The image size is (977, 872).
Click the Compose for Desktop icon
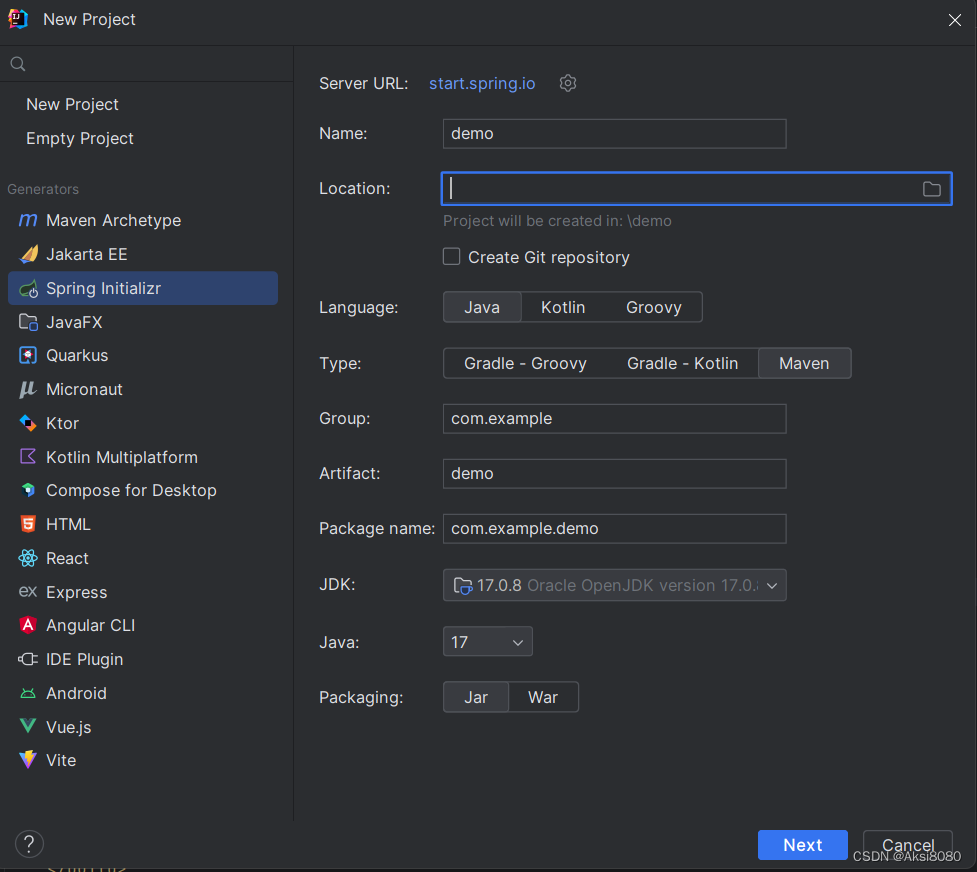[x=28, y=491]
